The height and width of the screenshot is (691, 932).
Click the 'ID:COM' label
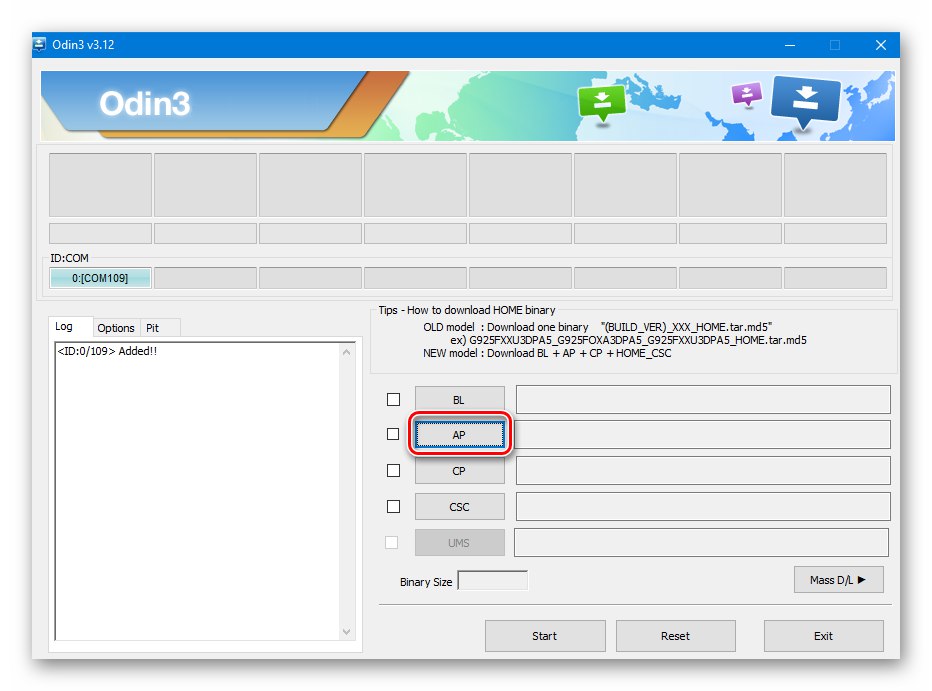[70, 258]
